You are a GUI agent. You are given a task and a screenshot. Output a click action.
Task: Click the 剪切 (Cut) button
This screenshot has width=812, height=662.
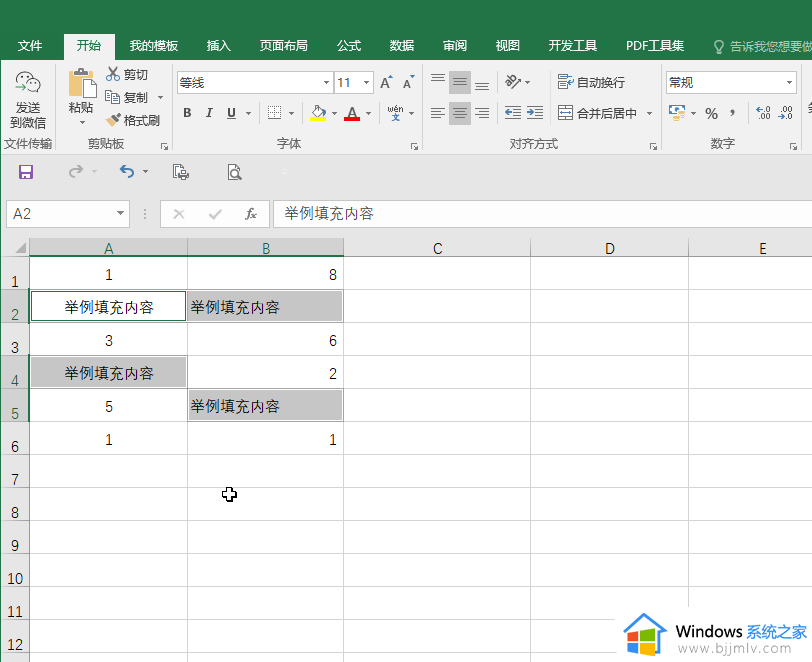(127, 74)
